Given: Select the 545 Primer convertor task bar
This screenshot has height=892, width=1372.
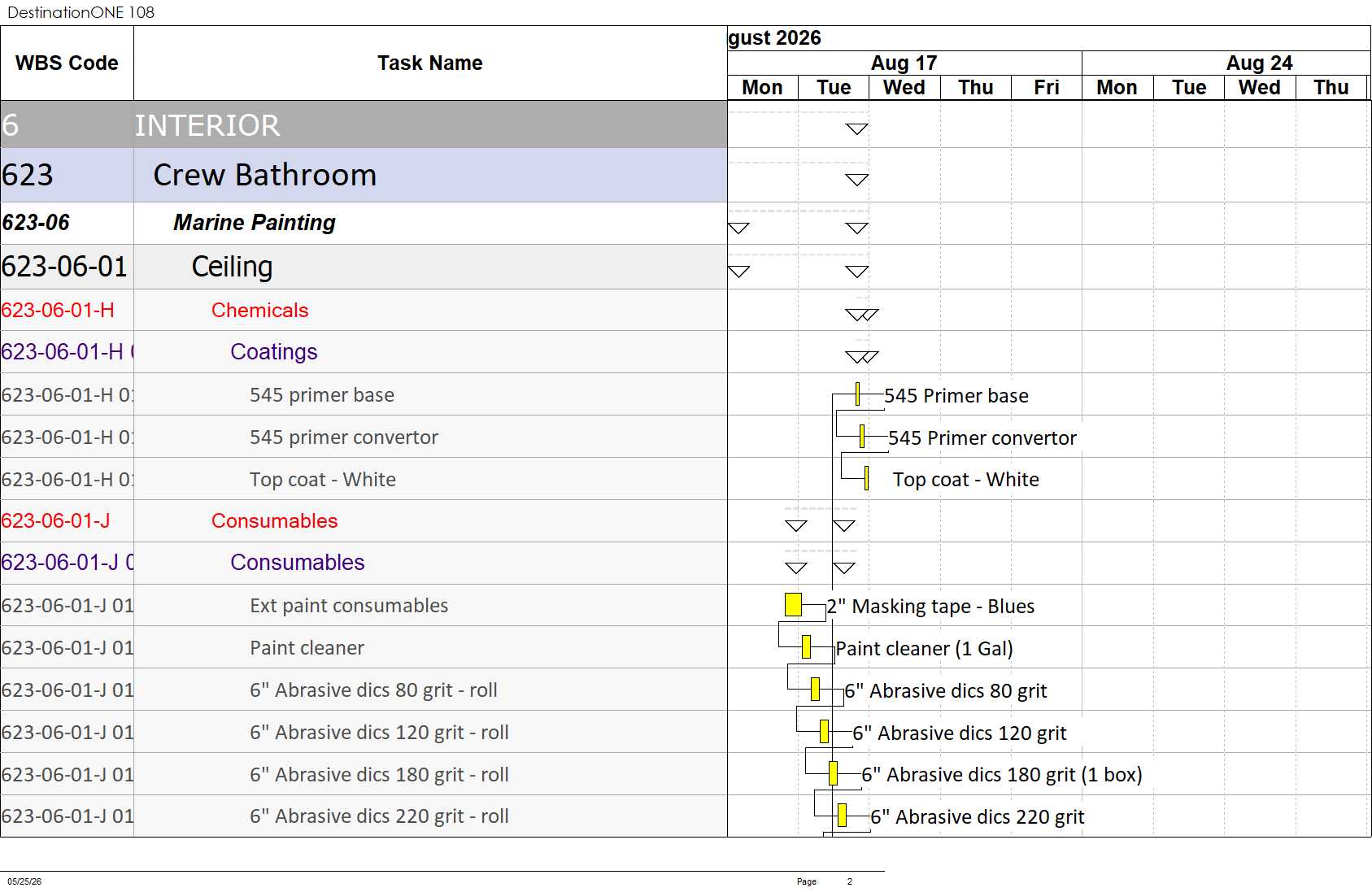Looking at the screenshot, I should [x=861, y=437].
